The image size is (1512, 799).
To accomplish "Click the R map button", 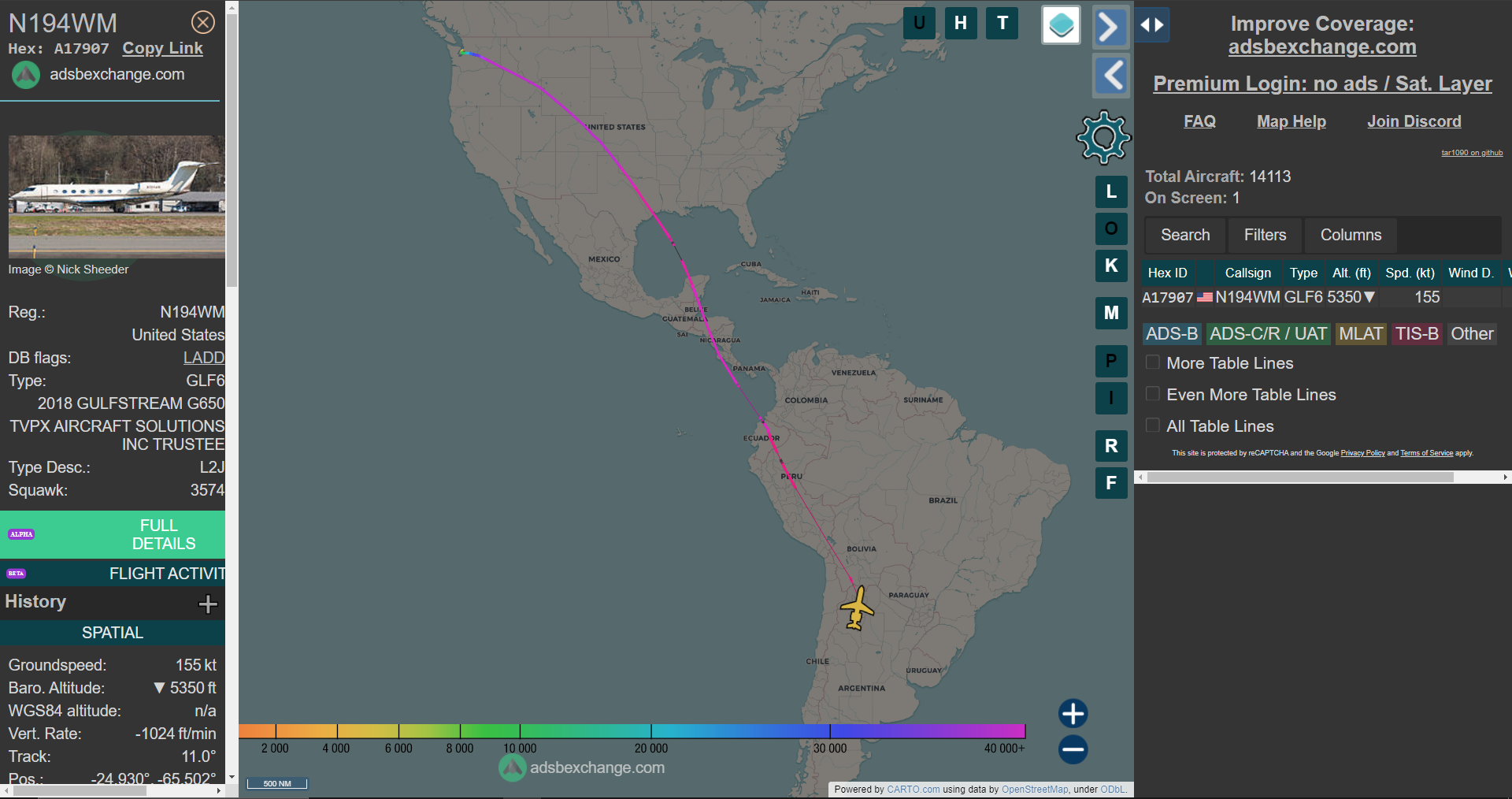I will click(1111, 446).
